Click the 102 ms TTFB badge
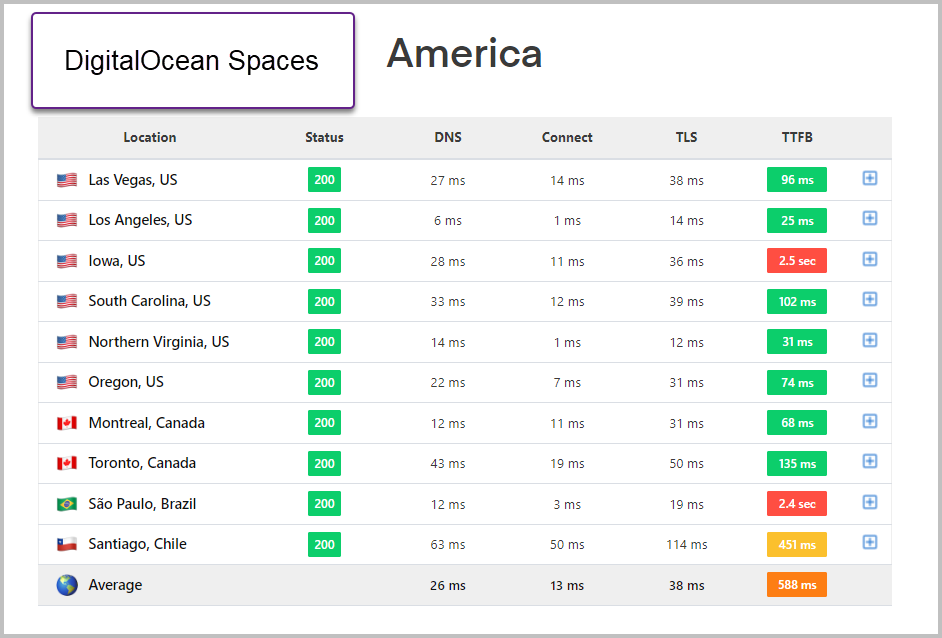The image size is (942, 638). [x=797, y=302]
